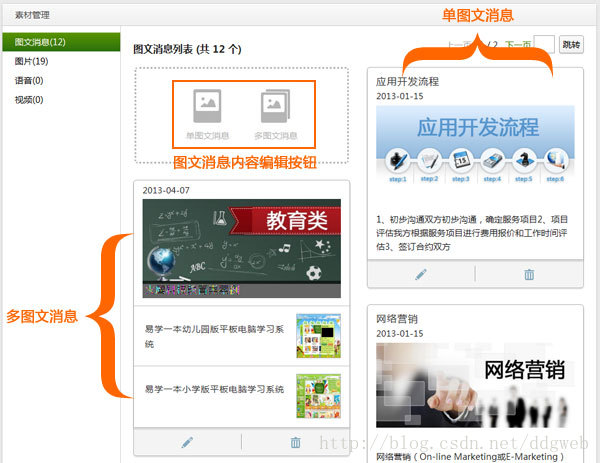Screen dimensions: 600x463
Task: Focus the page number input box
Action: click(x=544, y=44)
